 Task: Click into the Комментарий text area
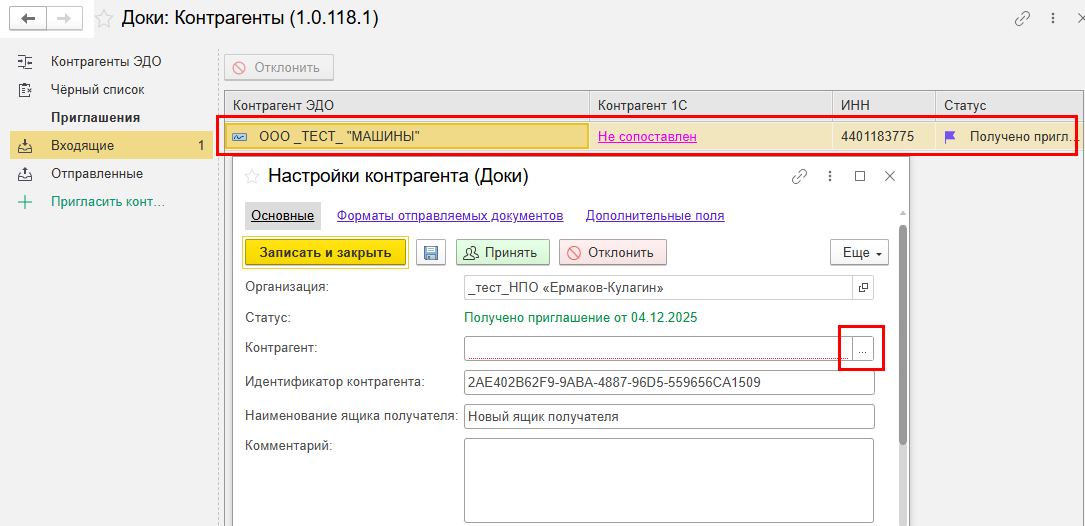click(x=668, y=480)
